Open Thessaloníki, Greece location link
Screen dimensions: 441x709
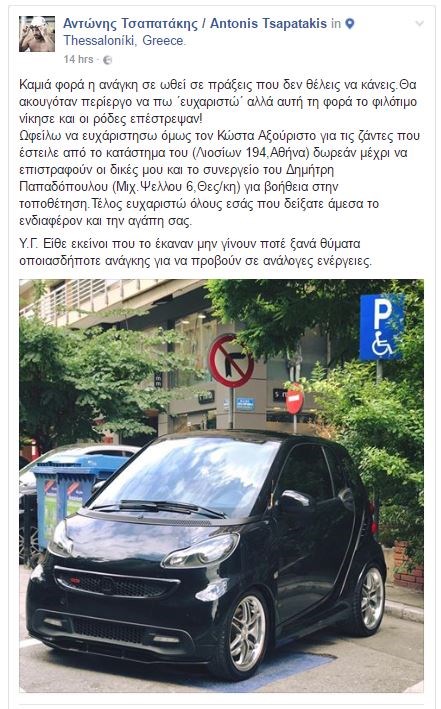[125, 41]
